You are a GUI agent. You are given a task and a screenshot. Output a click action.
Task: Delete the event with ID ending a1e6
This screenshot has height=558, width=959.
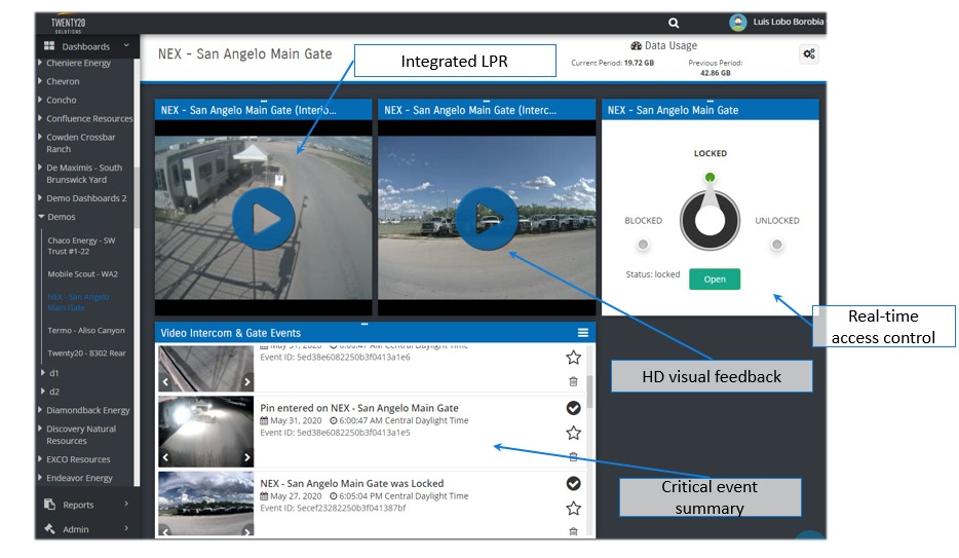pos(573,381)
